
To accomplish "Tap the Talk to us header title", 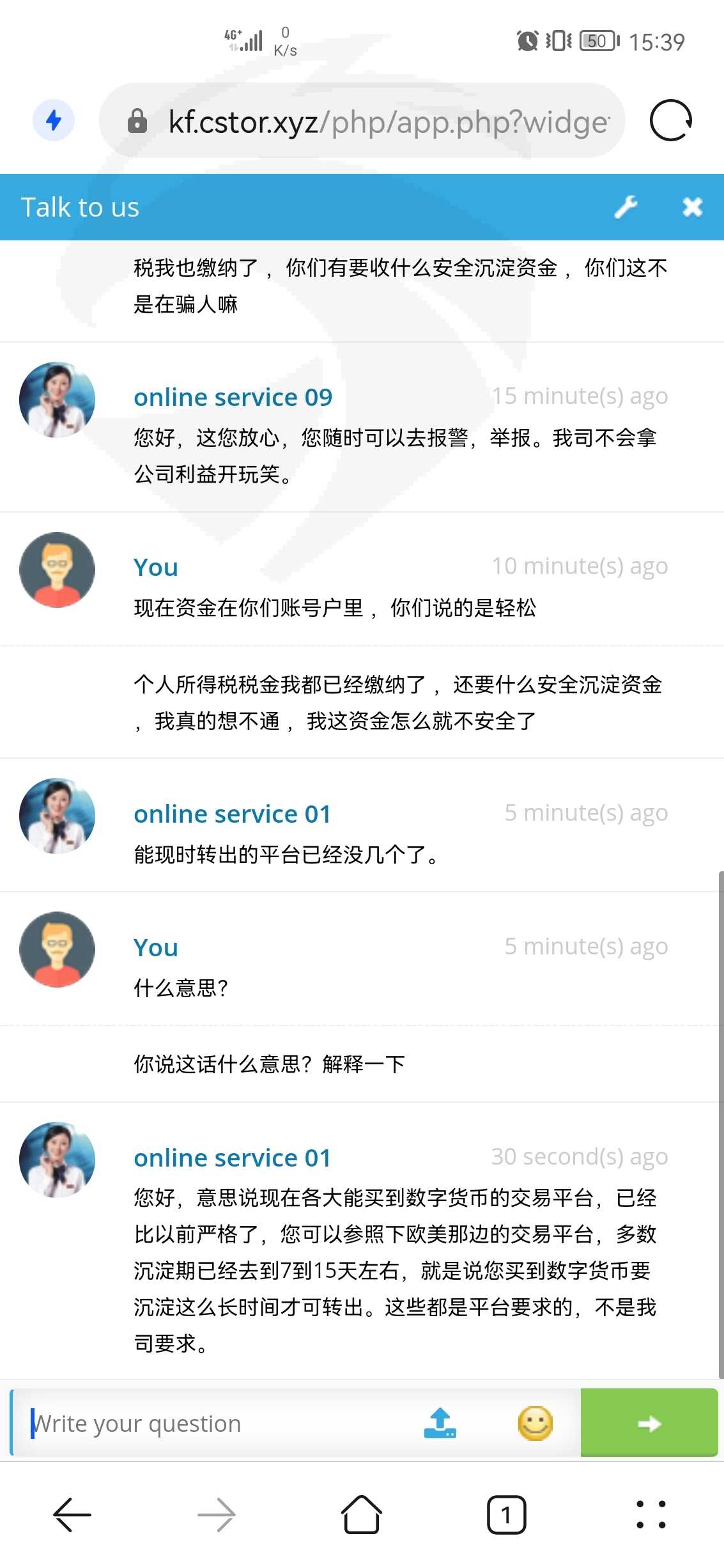I will pyautogui.click(x=80, y=207).
